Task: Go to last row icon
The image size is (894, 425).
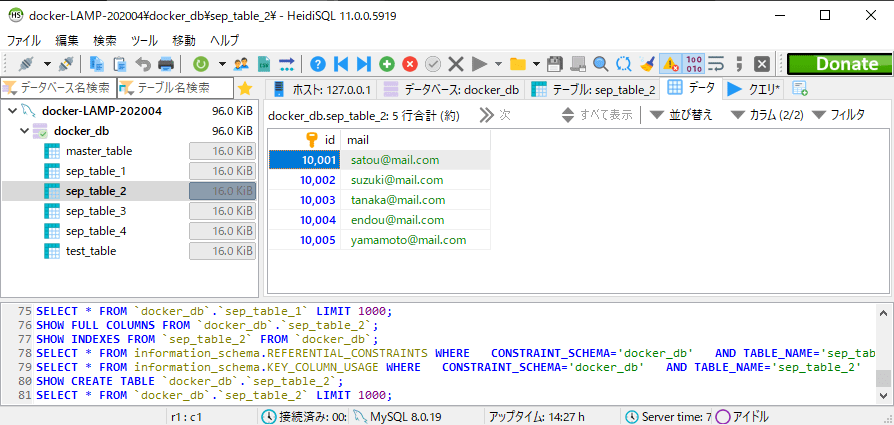Action: (x=364, y=64)
